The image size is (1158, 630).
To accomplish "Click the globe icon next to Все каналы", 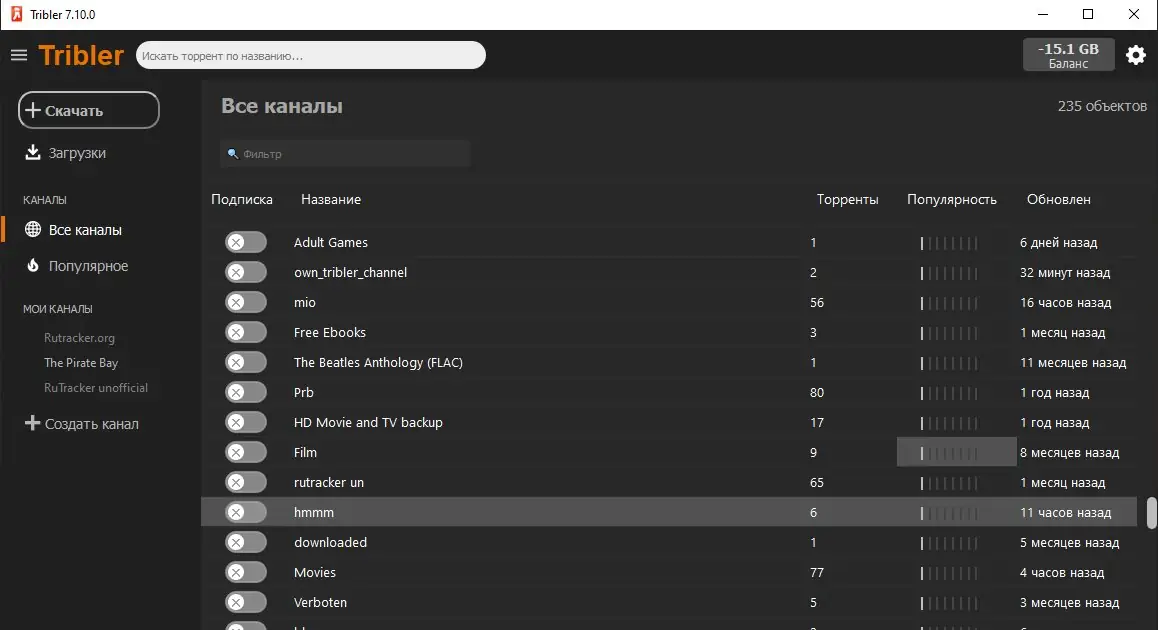I will coord(32,229).
